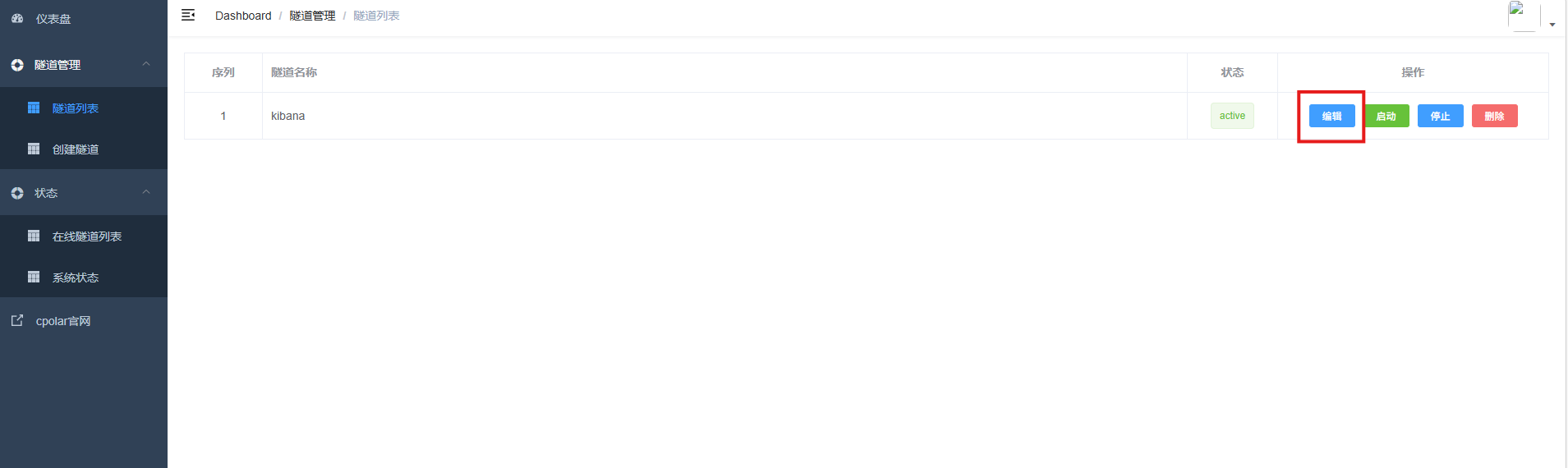Click the 状态 plus-circle icon
Screen dimensions: 1568x468
(x=17, y=193)
